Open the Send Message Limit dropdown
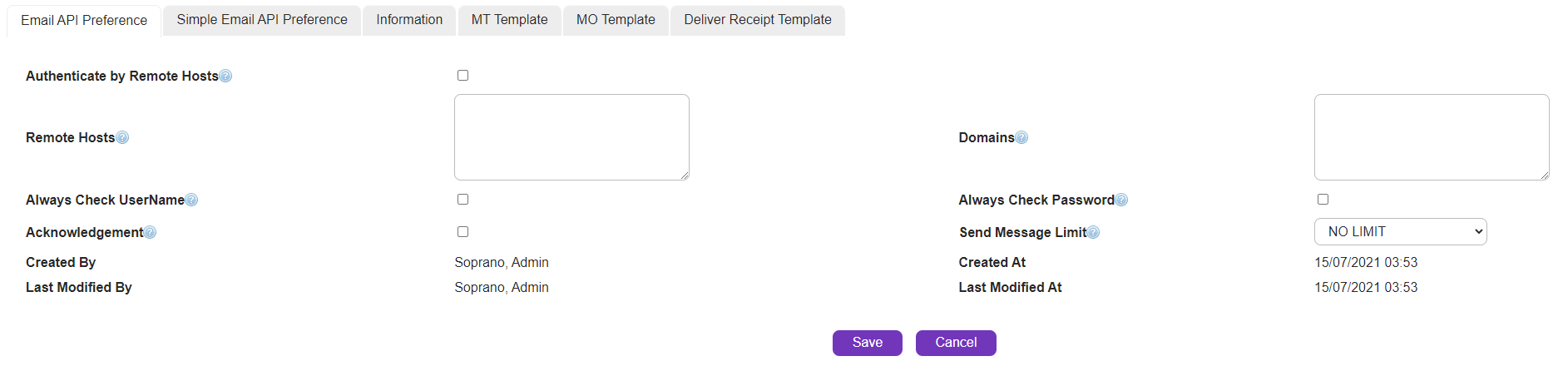This screenshot has width=1568, height=366. click(x=1400, y=232)
